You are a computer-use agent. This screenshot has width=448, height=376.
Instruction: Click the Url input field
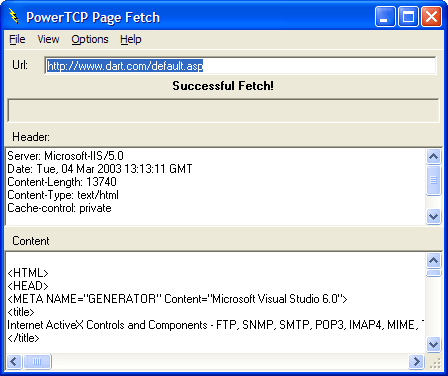(x=240, y=66)
